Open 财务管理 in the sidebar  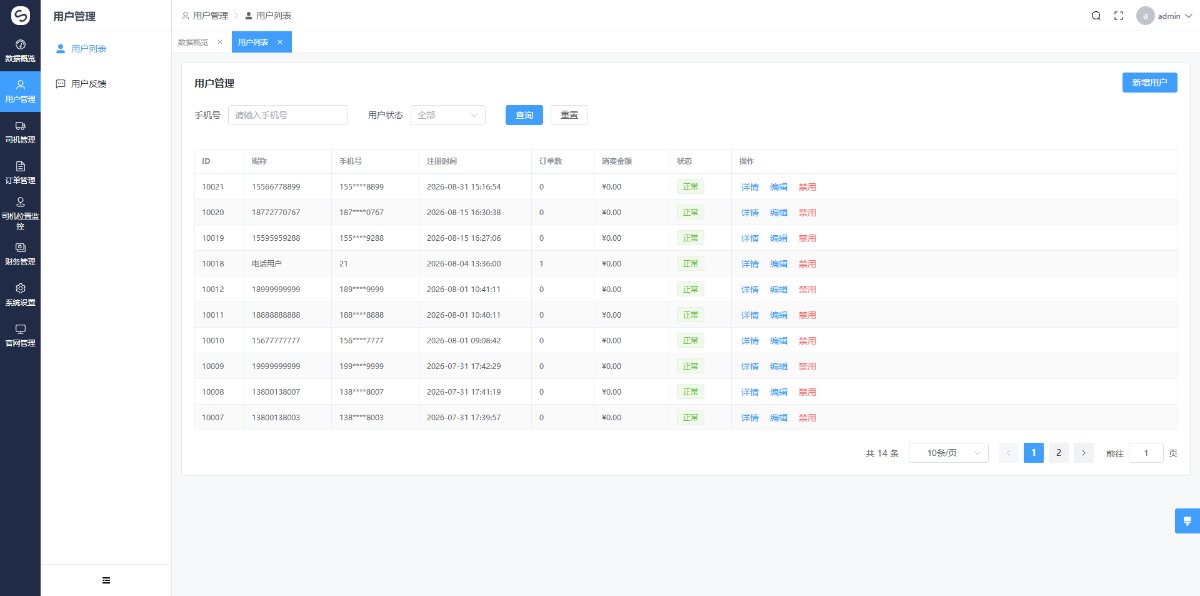tap(20, 254)
